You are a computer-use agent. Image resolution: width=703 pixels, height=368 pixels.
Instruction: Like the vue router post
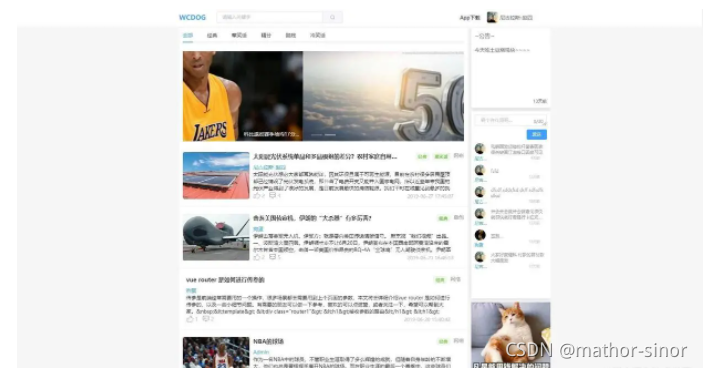pos(191,319)
